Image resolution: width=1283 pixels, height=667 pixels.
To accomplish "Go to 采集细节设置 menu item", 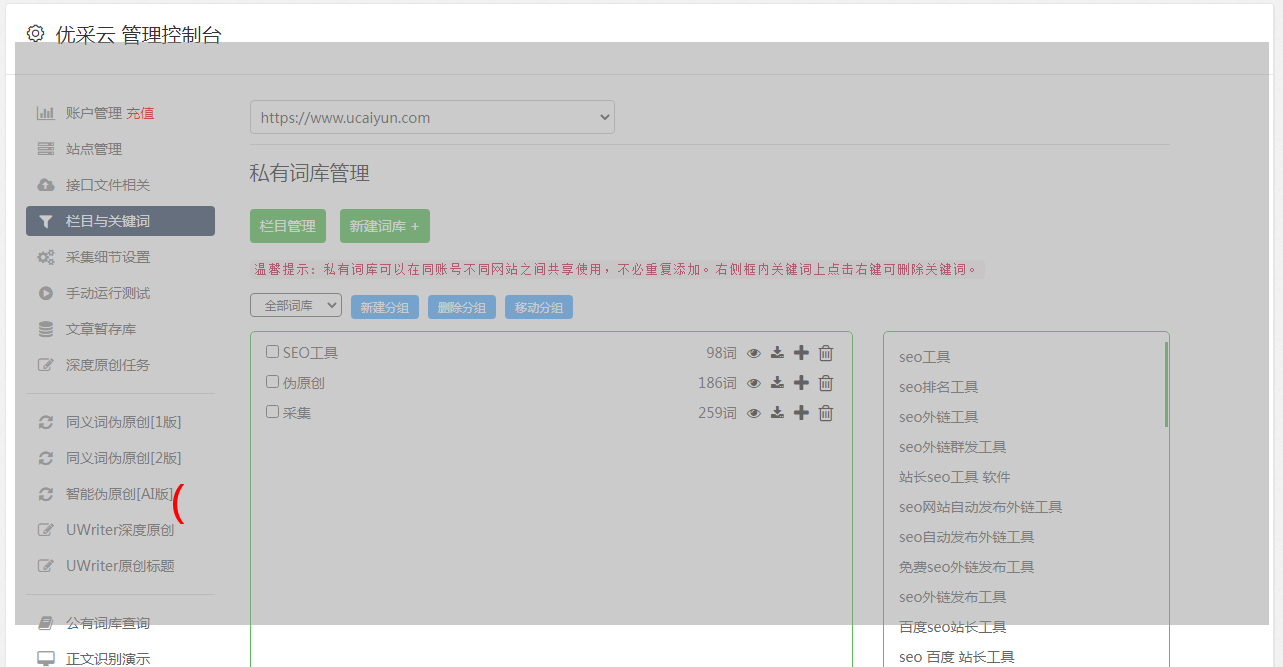I will pos(108,257).
